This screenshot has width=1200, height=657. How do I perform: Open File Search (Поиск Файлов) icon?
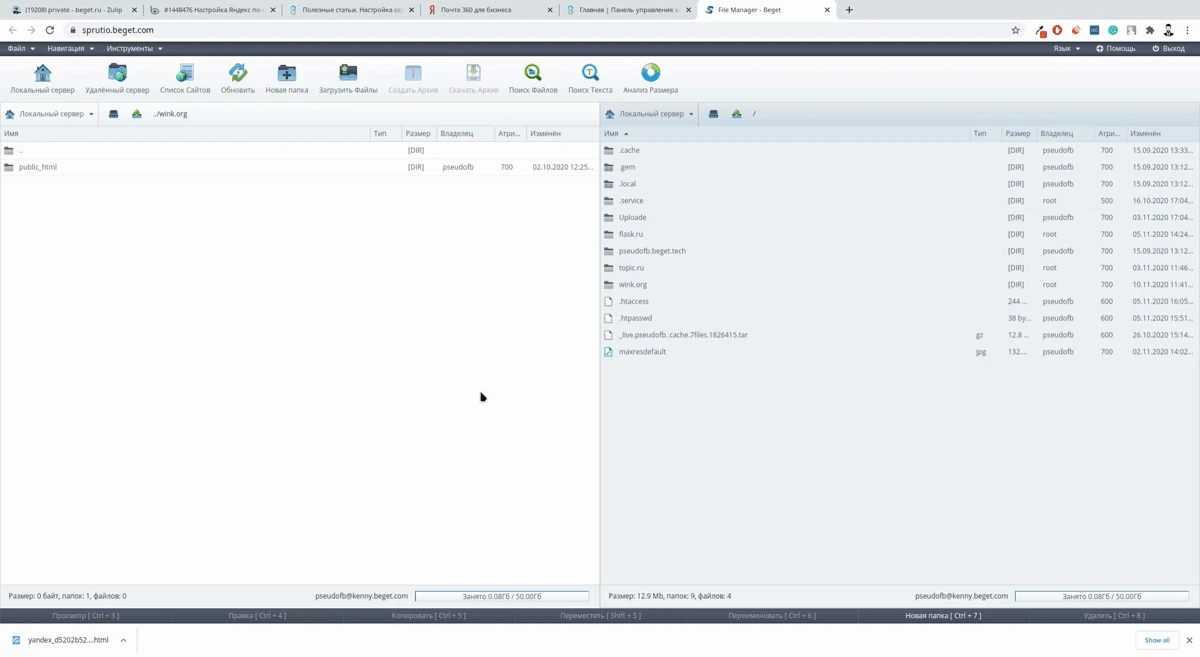(533, 74)
